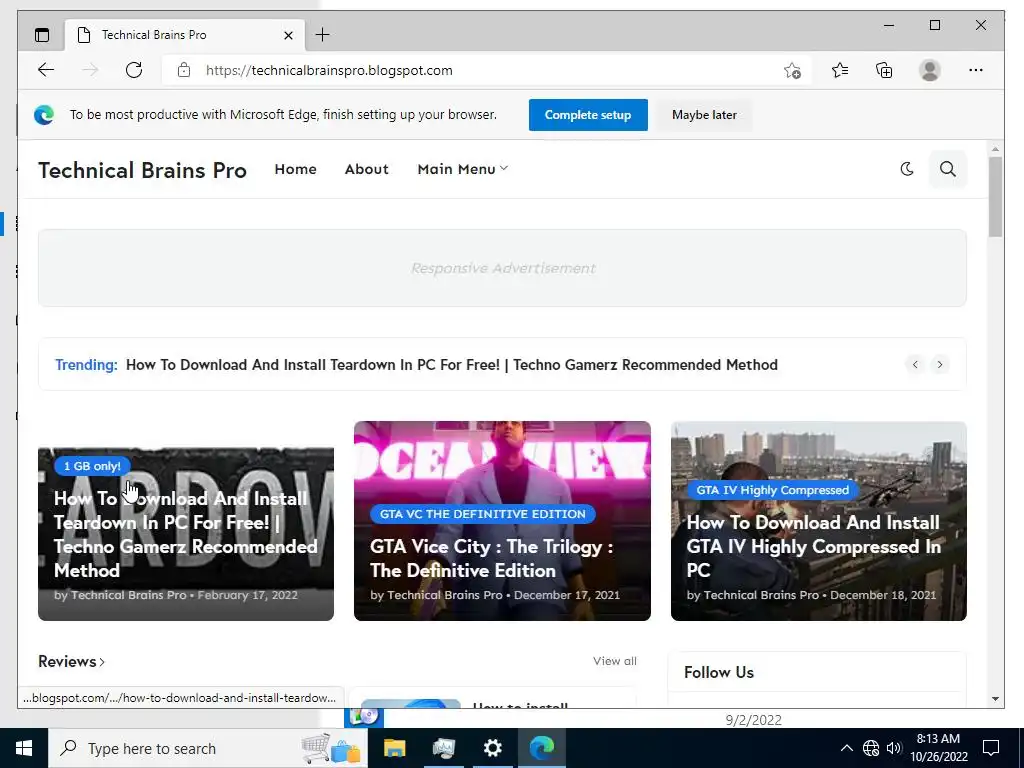Switch to Edge icon in taskbar
This screenshot has height=768, width=1024.
click(x=541, y=748)
